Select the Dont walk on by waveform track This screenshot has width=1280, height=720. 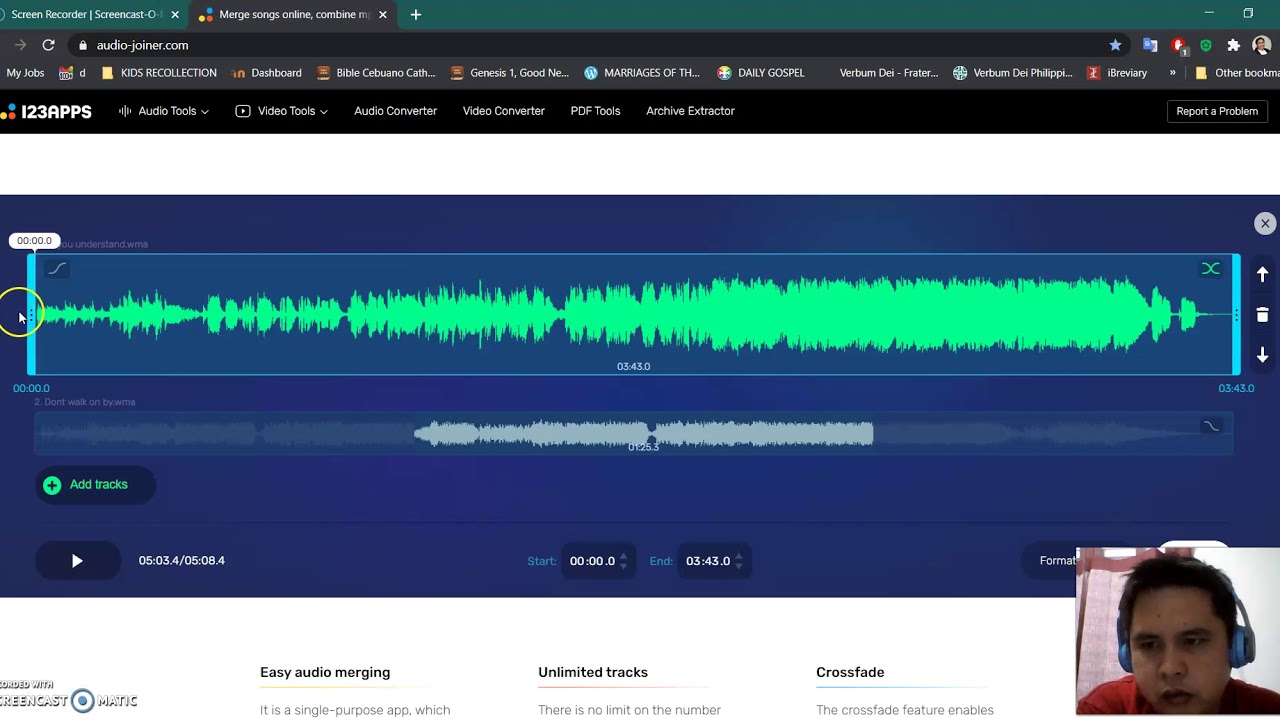[633, 434]
